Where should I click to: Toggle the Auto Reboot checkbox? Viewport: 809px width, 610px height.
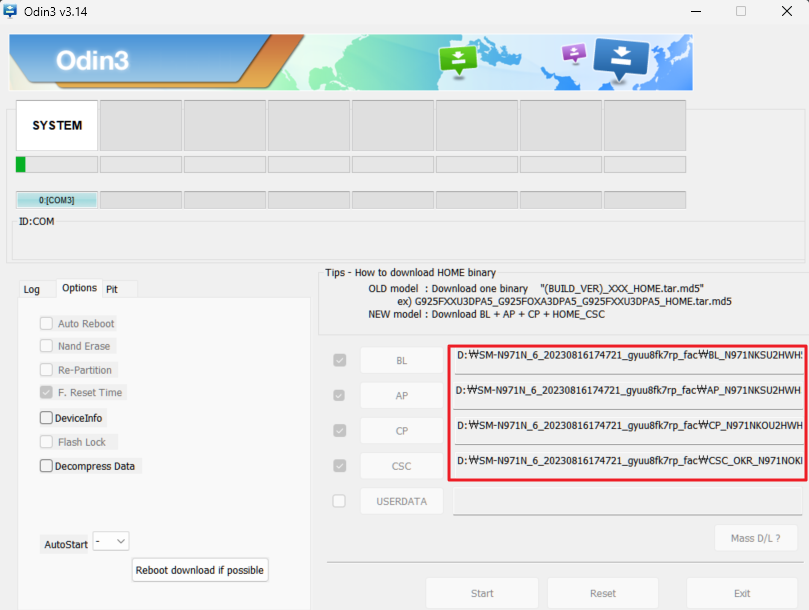click(46, 324)
